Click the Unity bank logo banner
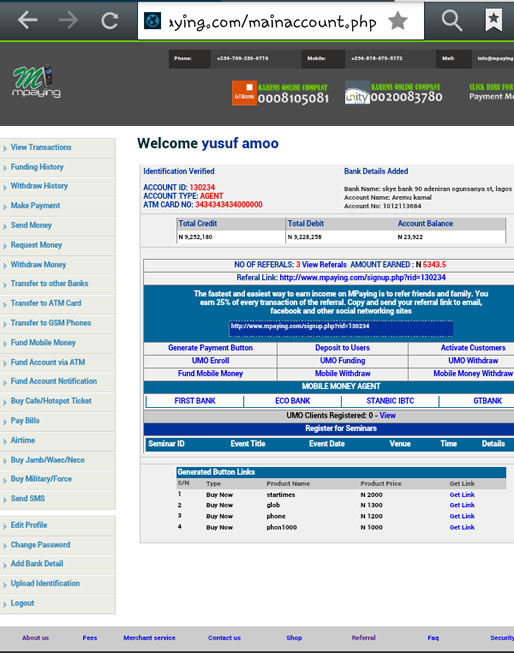The image size is (514, 653). pos(394,92)
